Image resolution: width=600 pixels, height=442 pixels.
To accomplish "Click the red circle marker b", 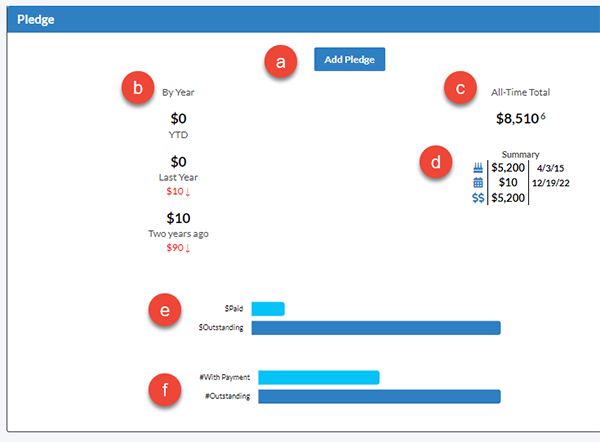I will (138, 88).
